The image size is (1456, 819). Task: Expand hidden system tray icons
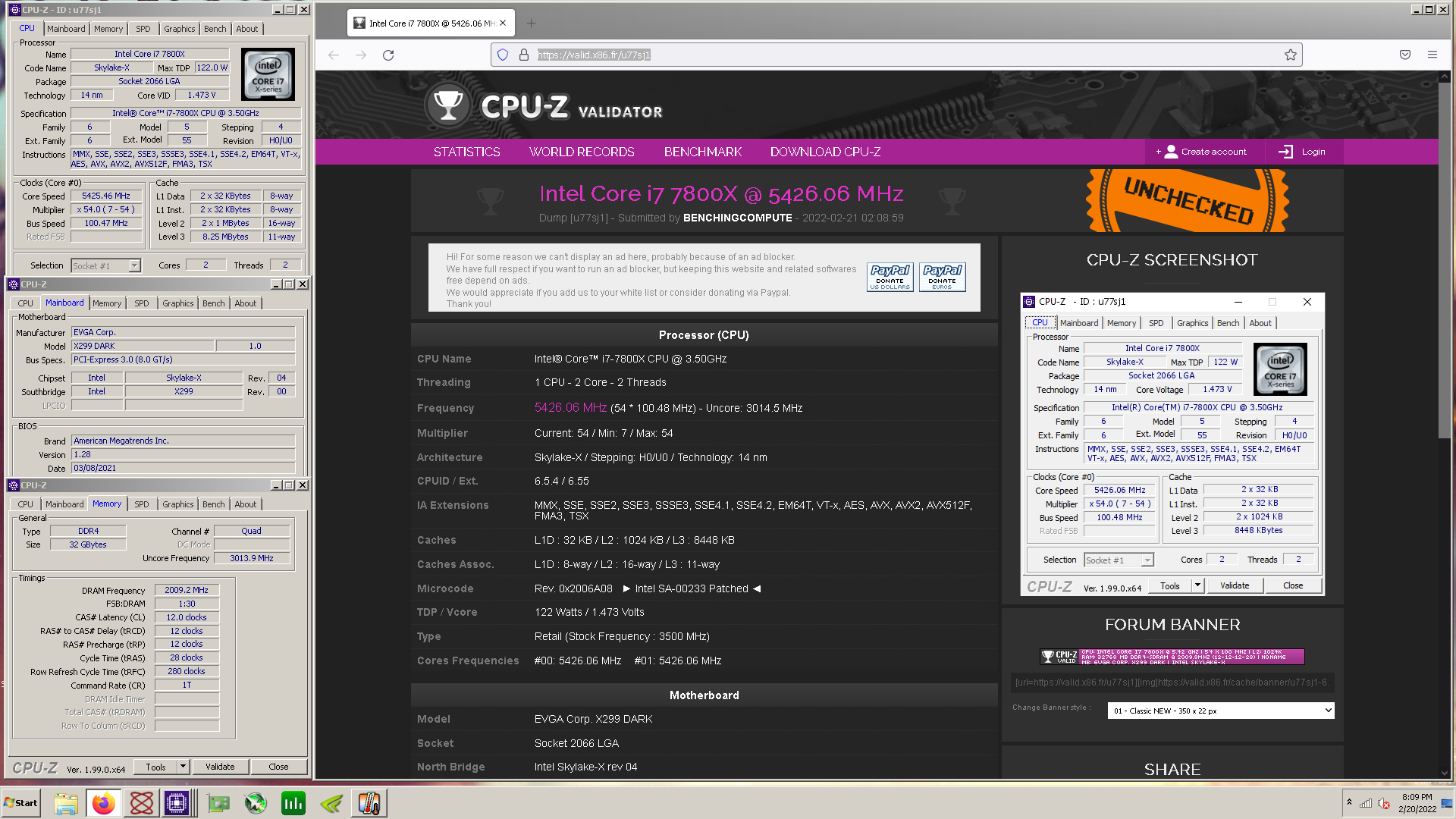(1348, 802)
